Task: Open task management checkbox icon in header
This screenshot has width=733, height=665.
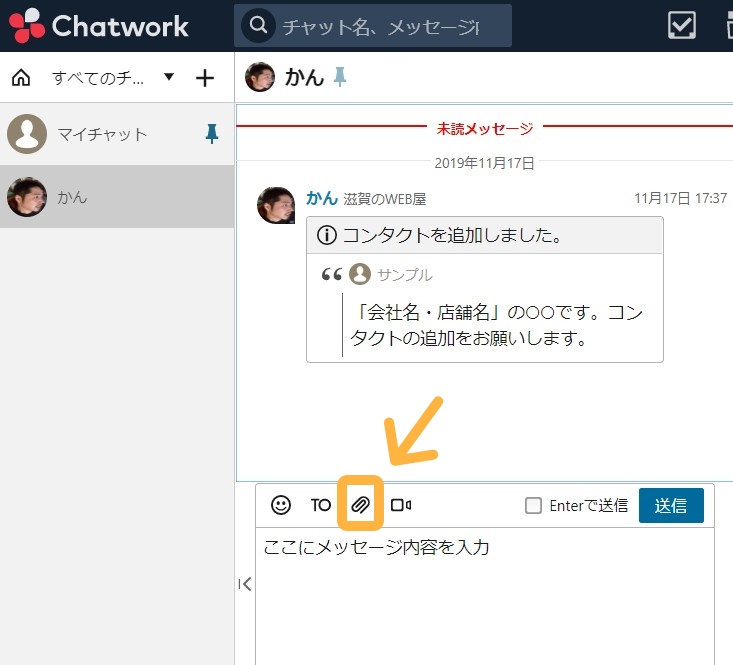Action: point(681,25)
